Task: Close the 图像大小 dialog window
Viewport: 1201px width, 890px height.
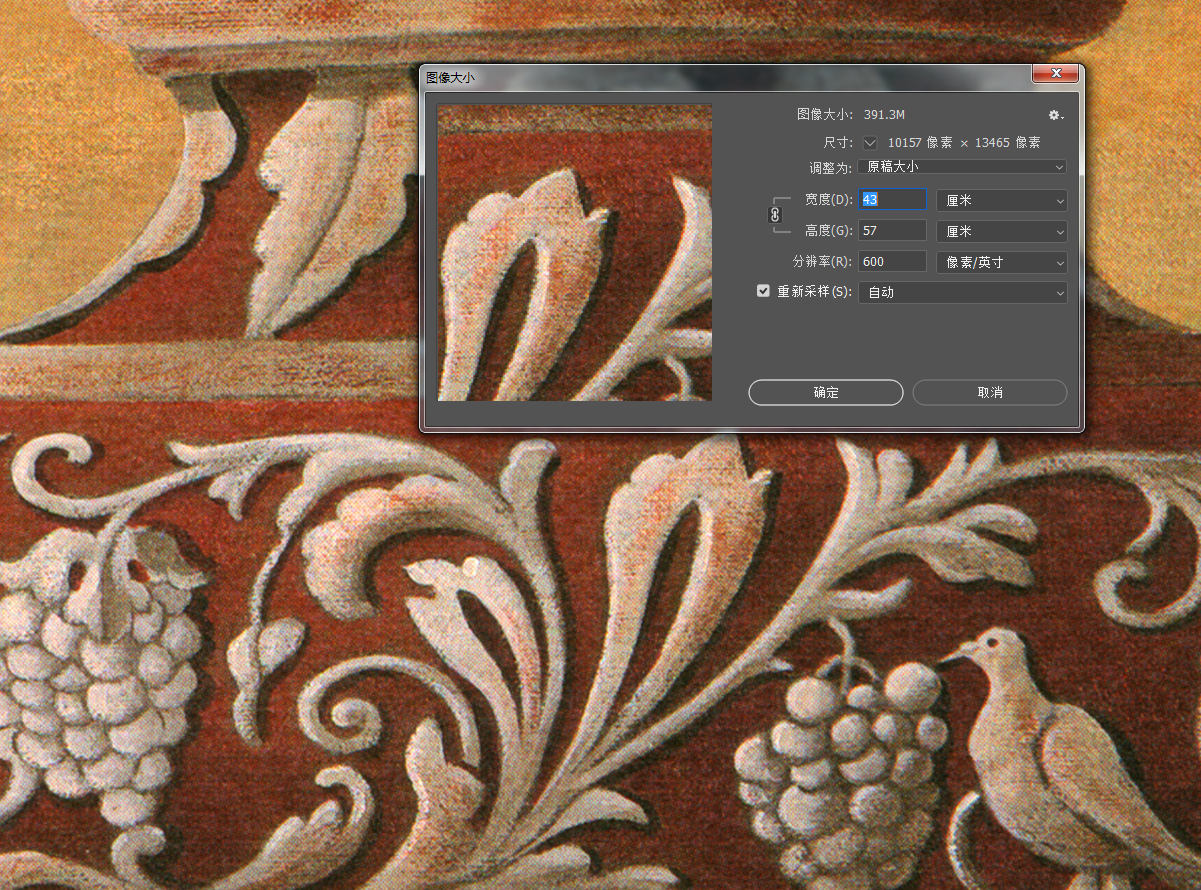Action: 1055,74
